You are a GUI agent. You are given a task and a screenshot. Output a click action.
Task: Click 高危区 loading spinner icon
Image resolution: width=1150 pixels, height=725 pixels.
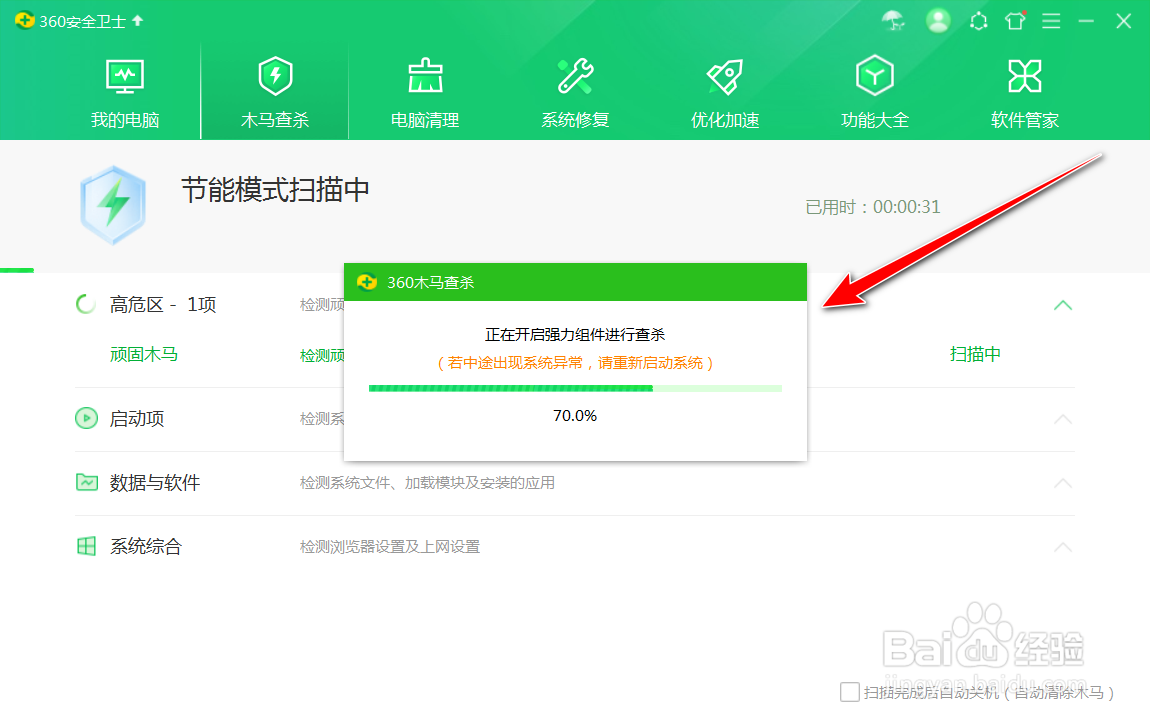click(x=86, y=304)
